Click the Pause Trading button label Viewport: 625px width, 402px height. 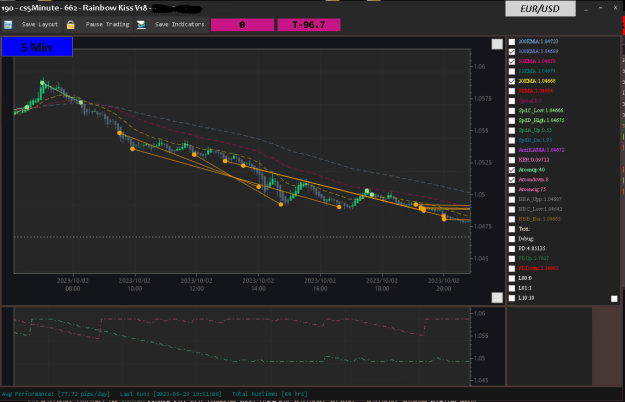click(x=107, y=25)
